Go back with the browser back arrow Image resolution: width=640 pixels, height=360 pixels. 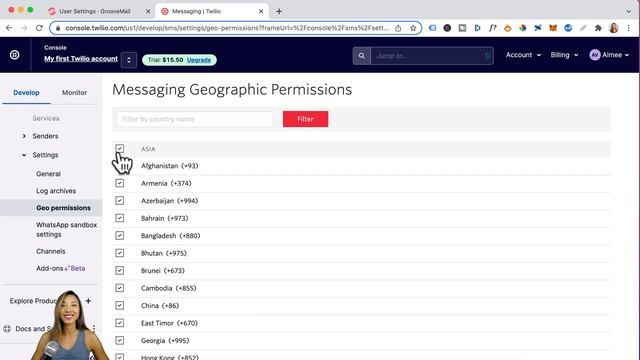click(x=9, y=28)
